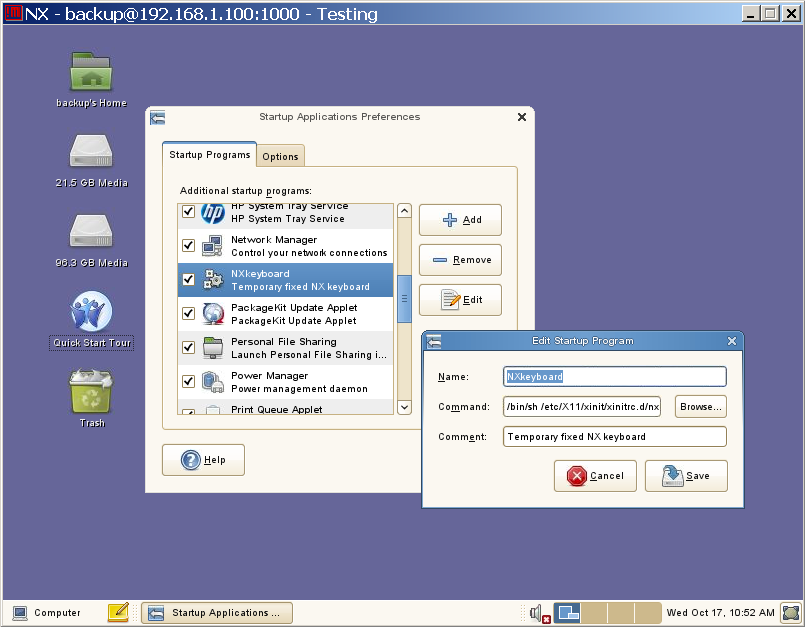Click the Remove button
805x627 pixels.
coord(461,260)
